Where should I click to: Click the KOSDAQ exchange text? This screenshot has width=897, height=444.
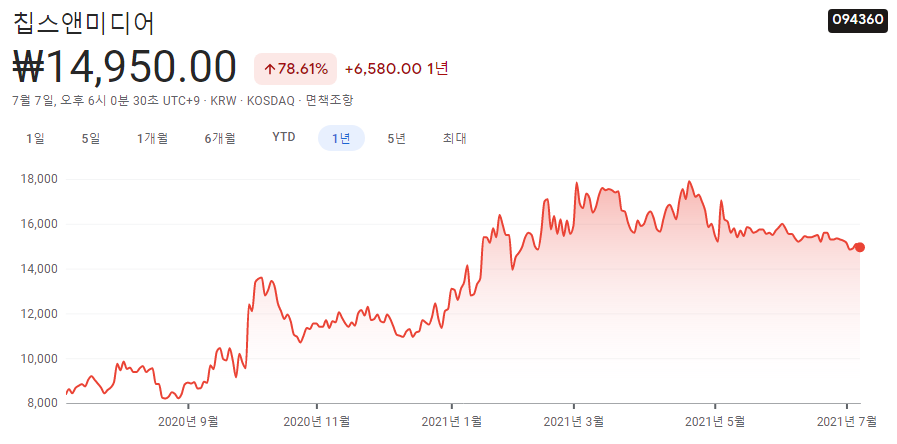point(269,101)
